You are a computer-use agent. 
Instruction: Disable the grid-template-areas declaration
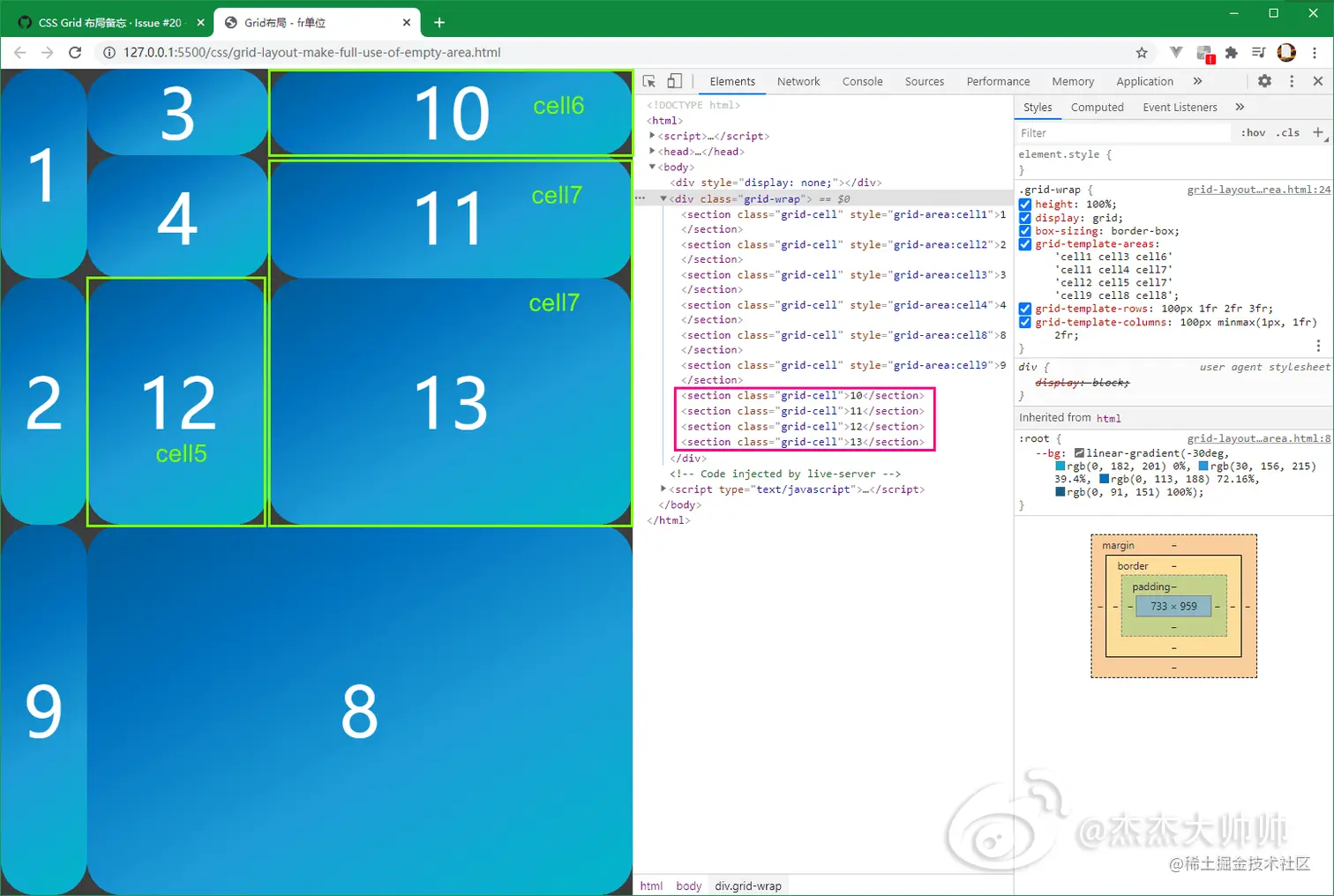pyautogui.click(x=1025, y=244)
